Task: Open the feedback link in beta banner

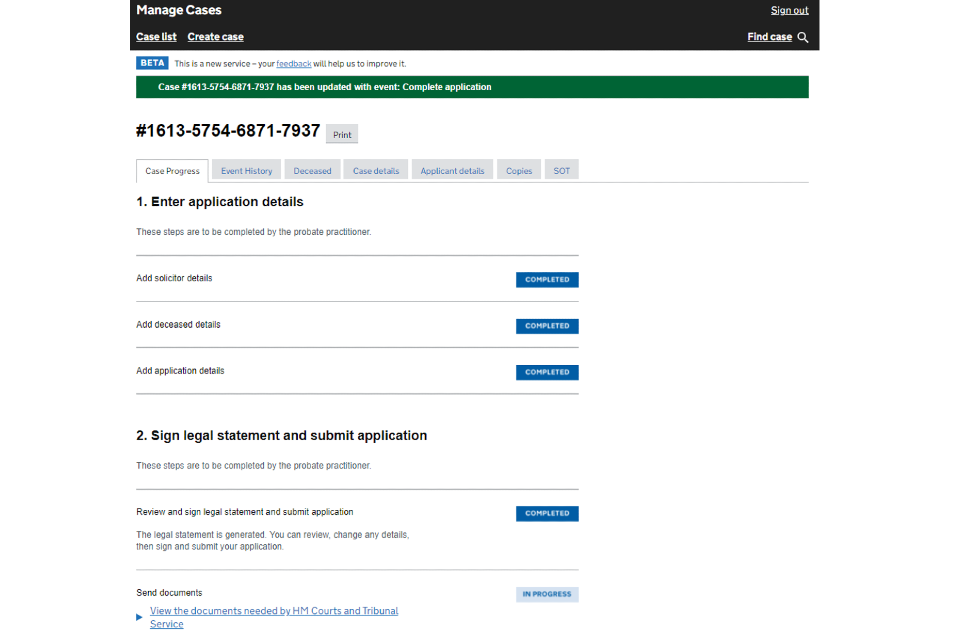Action: coord(293,64)
